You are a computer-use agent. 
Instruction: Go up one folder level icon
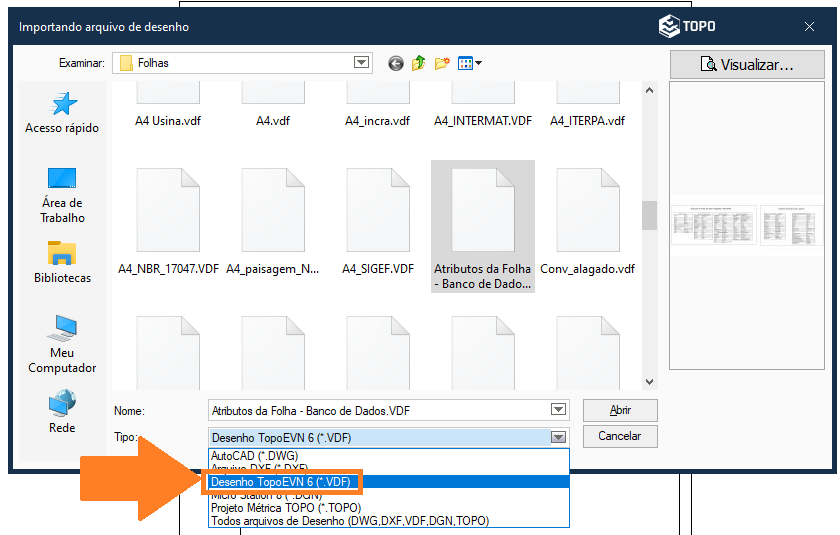point(419,63)
